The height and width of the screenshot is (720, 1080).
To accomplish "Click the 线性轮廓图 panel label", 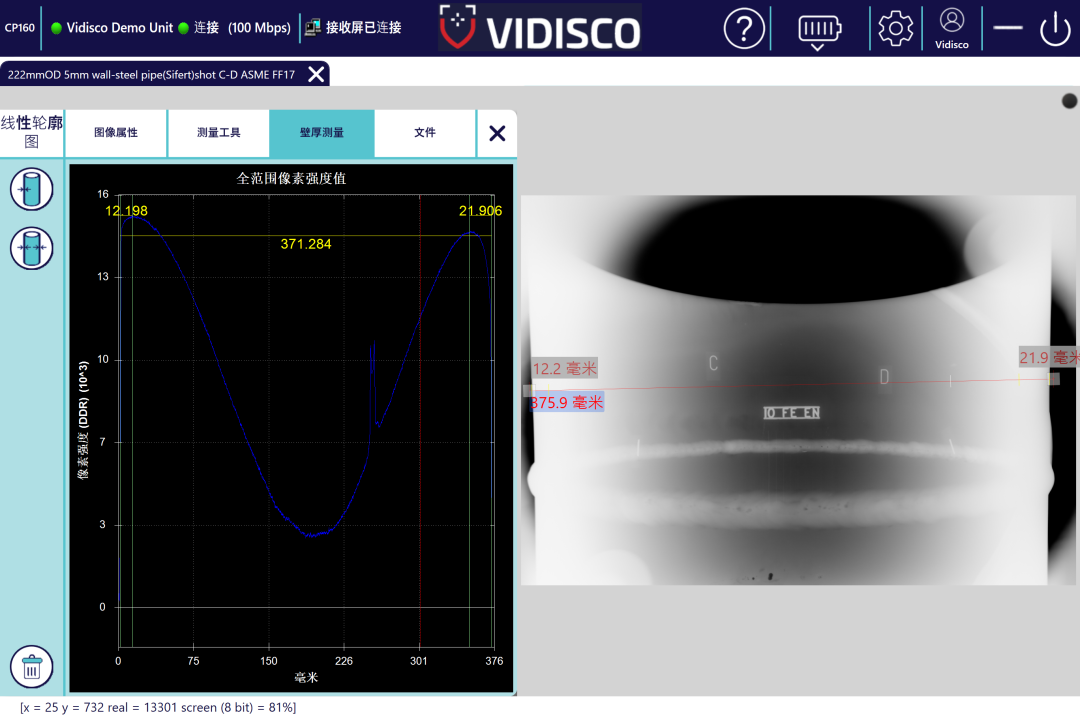I will click(32, 132).
